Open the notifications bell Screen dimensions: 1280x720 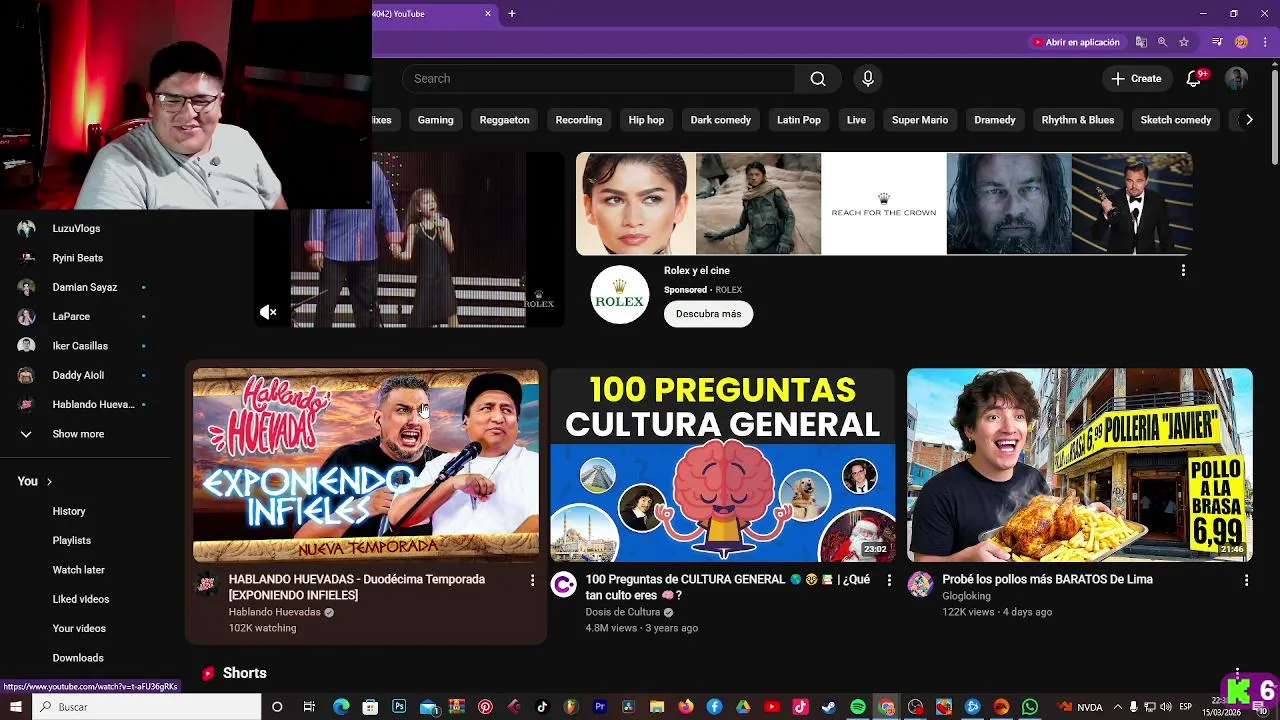1193,79
